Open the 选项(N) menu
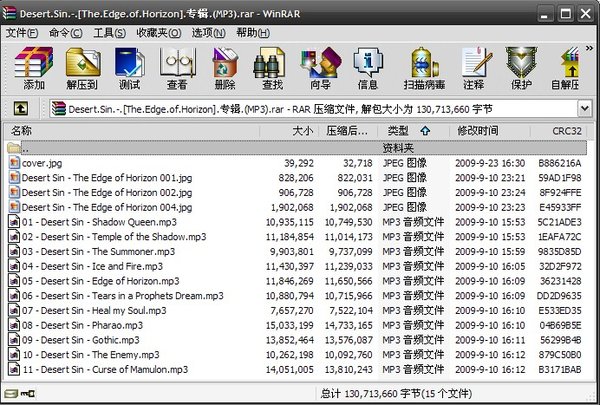The height and width of the screenshot is (405, 600). [209, 33]
